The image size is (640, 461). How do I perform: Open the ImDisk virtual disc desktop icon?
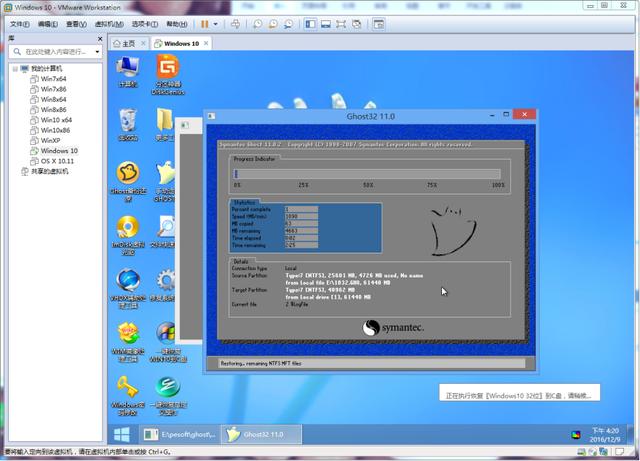pyautogui.click(x=128, y=235)
